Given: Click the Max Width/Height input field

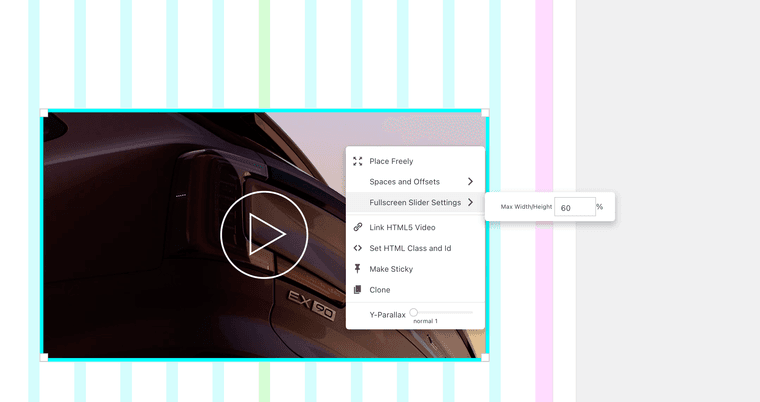Looking at the screenshot, I should coord(574,207).
